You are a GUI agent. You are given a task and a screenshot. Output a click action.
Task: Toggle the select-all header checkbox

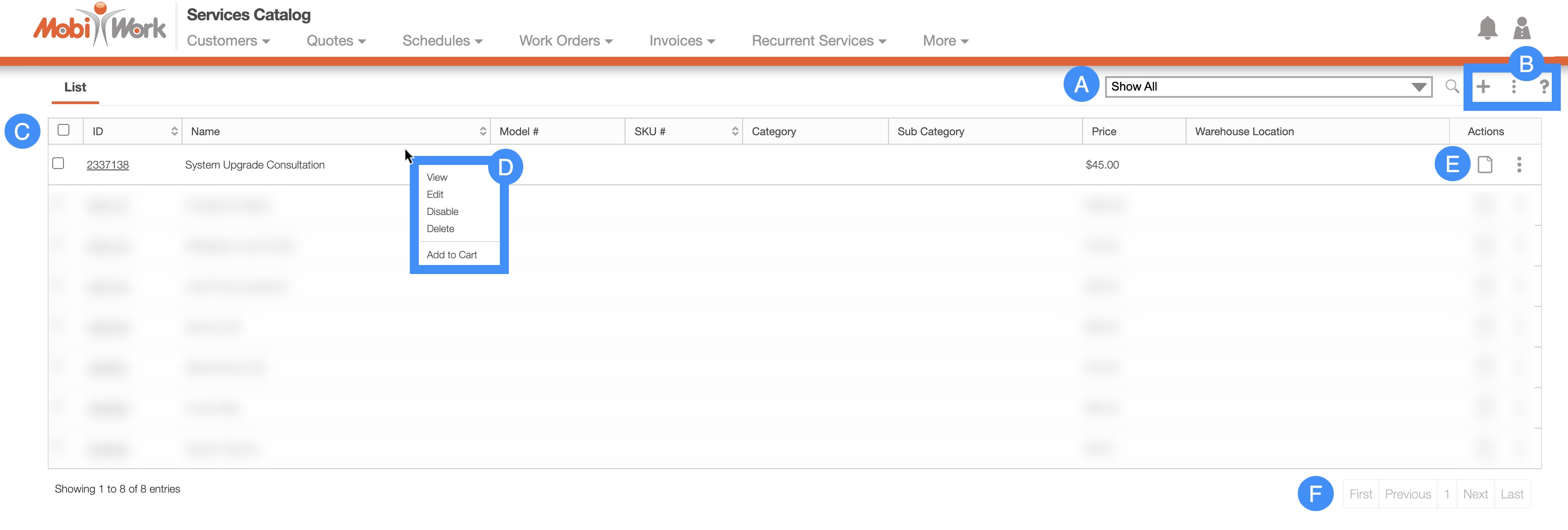tap(63, 130)
